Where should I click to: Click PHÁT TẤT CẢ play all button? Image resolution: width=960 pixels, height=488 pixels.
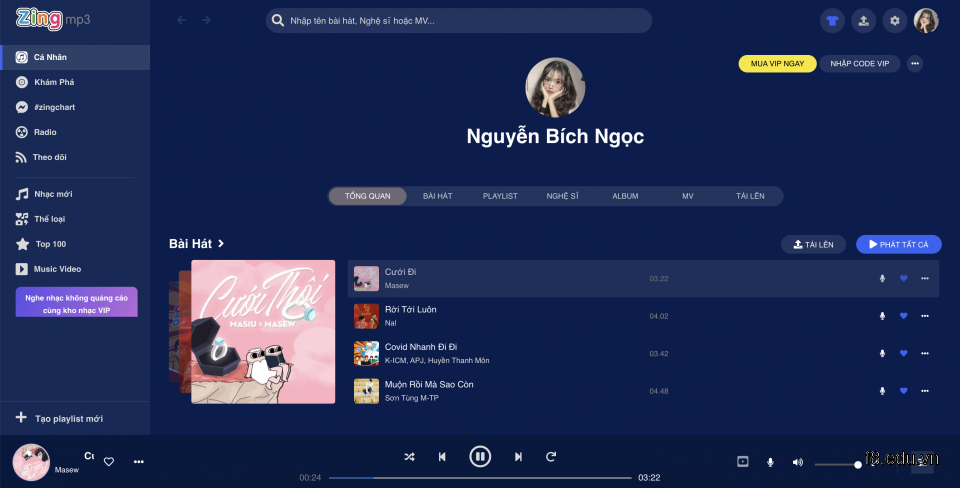click(898, 244)
